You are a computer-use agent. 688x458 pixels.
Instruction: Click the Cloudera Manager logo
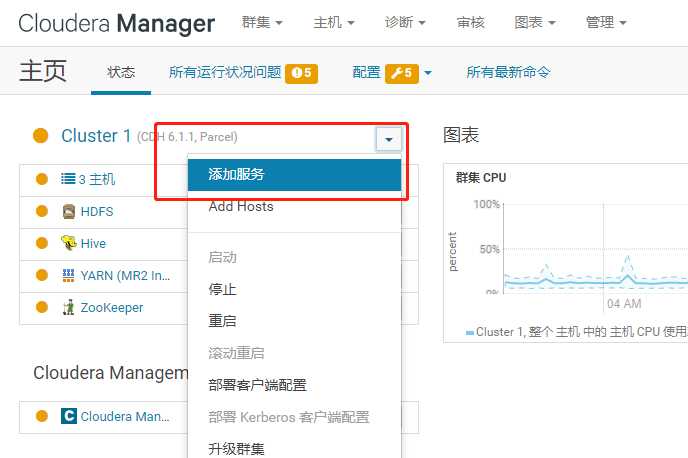117,23
